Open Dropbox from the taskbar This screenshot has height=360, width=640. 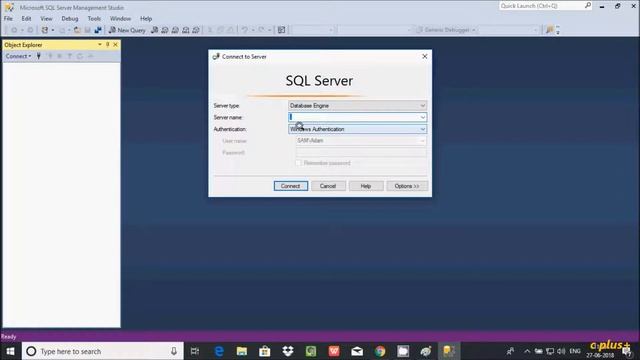tap(288, 351)
